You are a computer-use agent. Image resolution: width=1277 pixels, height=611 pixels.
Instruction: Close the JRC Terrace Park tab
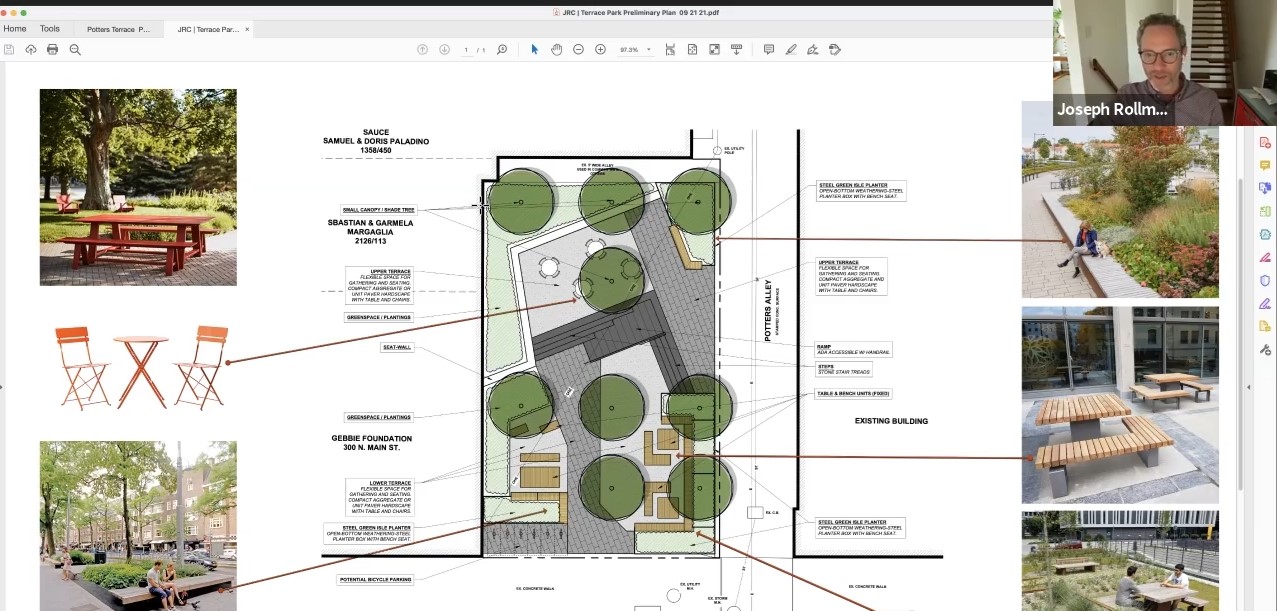(248, 29)
